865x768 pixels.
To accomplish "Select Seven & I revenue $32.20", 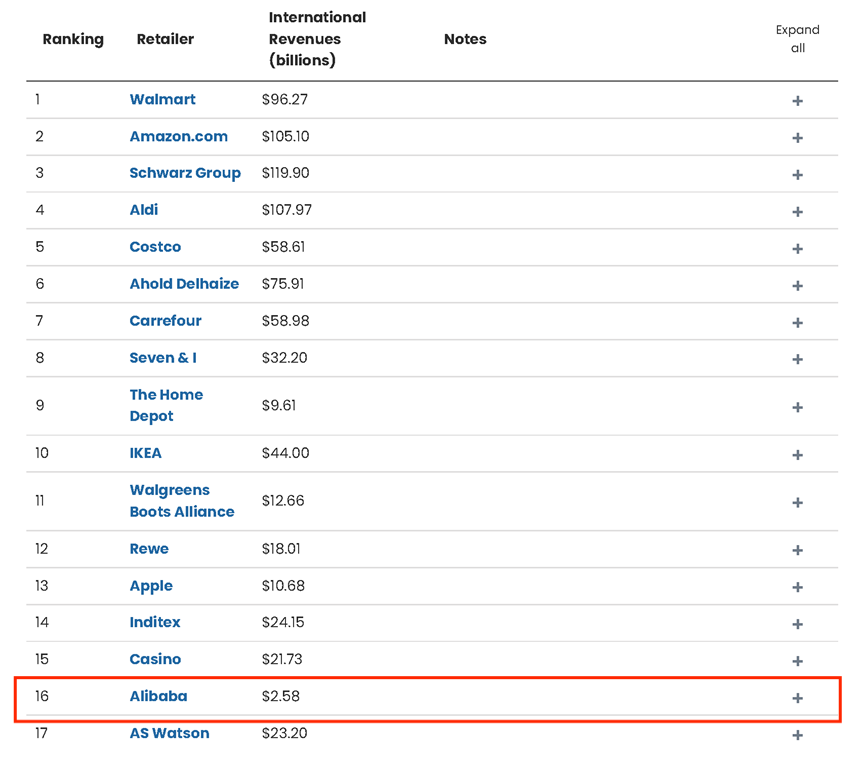I will click(x=284, y=358).
